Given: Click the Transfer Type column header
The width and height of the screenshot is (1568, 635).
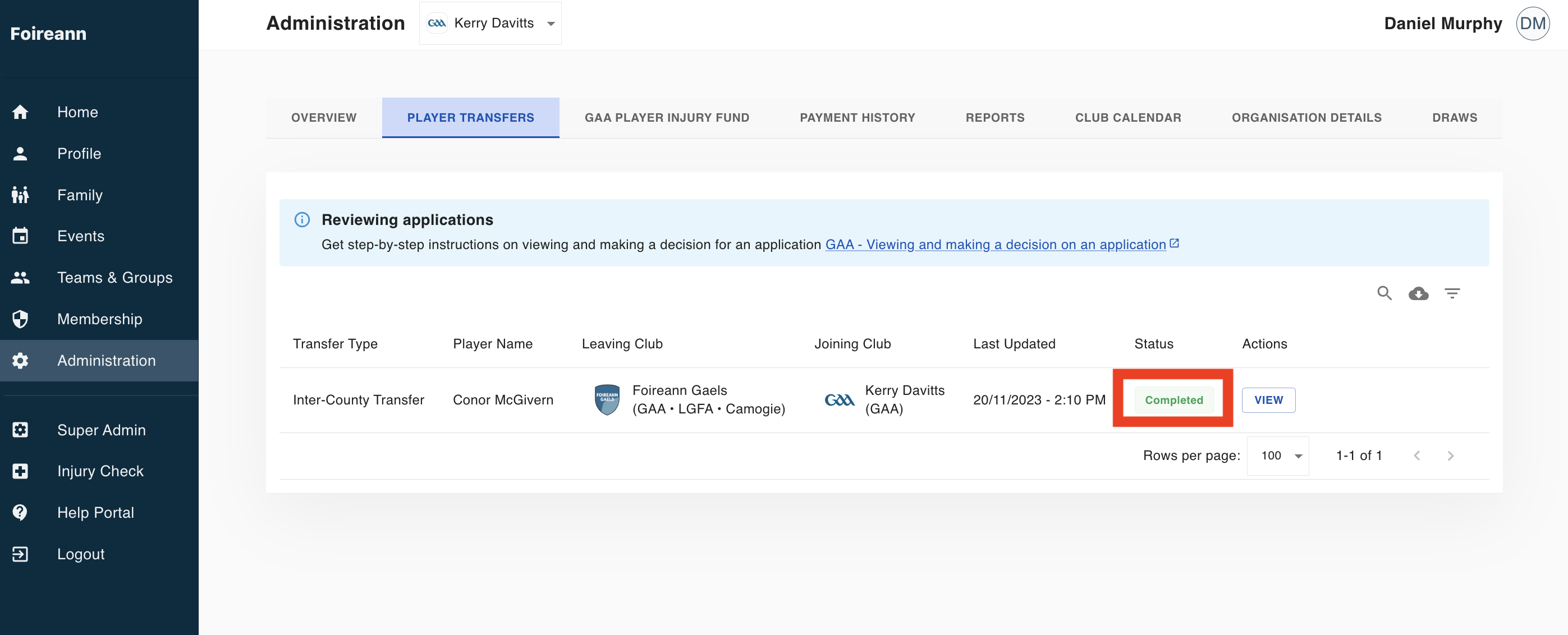Looking at the screenshot, I should coord(335,344).
